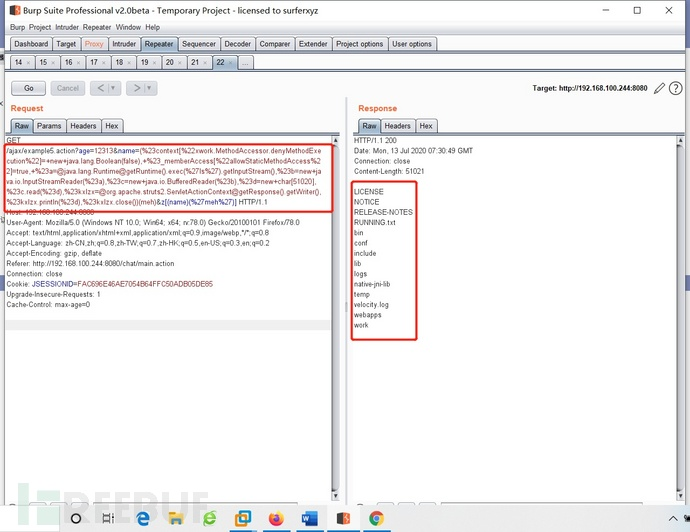The width and height of the screenshot is (690, 532).
Task: Open the Window menu
Action: (128, 27)
